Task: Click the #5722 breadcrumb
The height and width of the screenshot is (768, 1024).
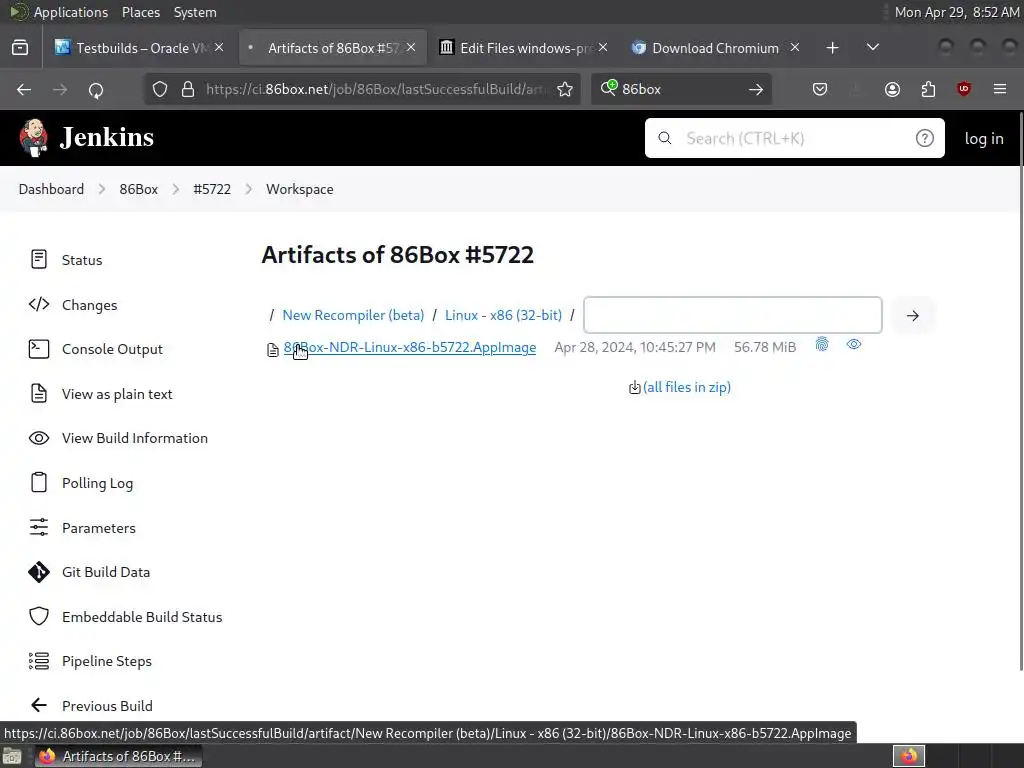Action: tap(212, 189)
